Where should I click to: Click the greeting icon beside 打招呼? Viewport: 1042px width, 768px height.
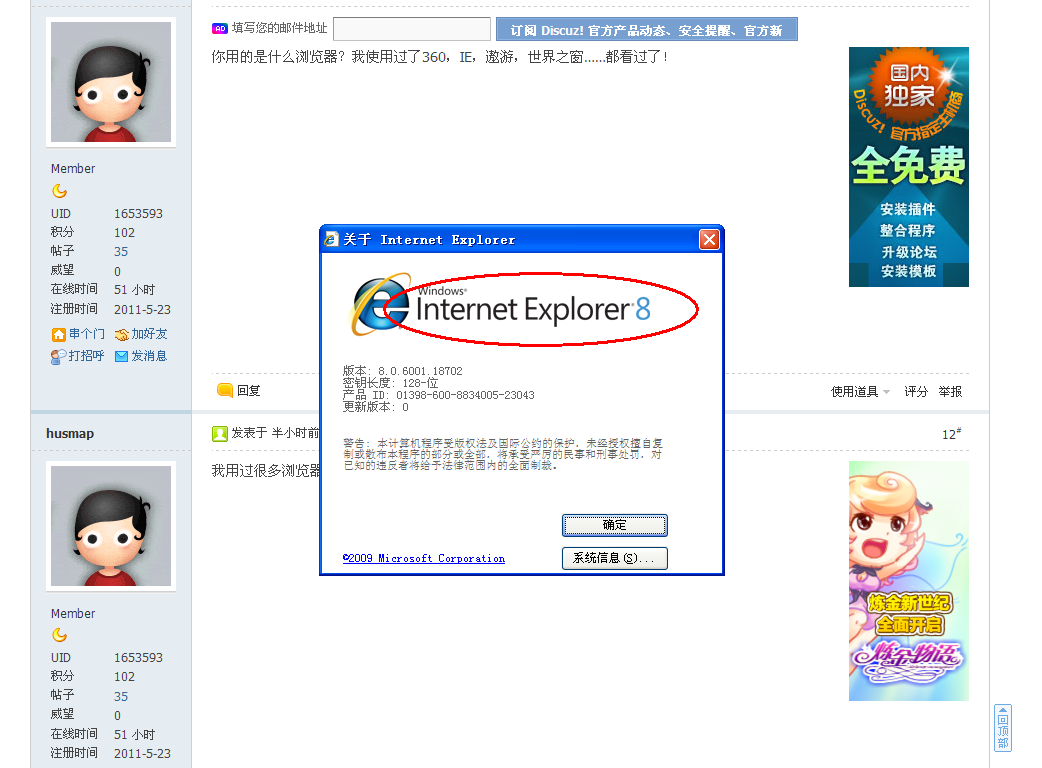pos(58,356)
